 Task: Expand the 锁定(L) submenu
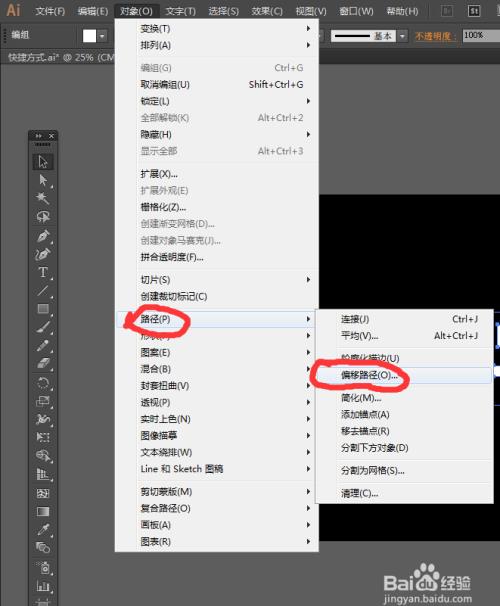217,101
